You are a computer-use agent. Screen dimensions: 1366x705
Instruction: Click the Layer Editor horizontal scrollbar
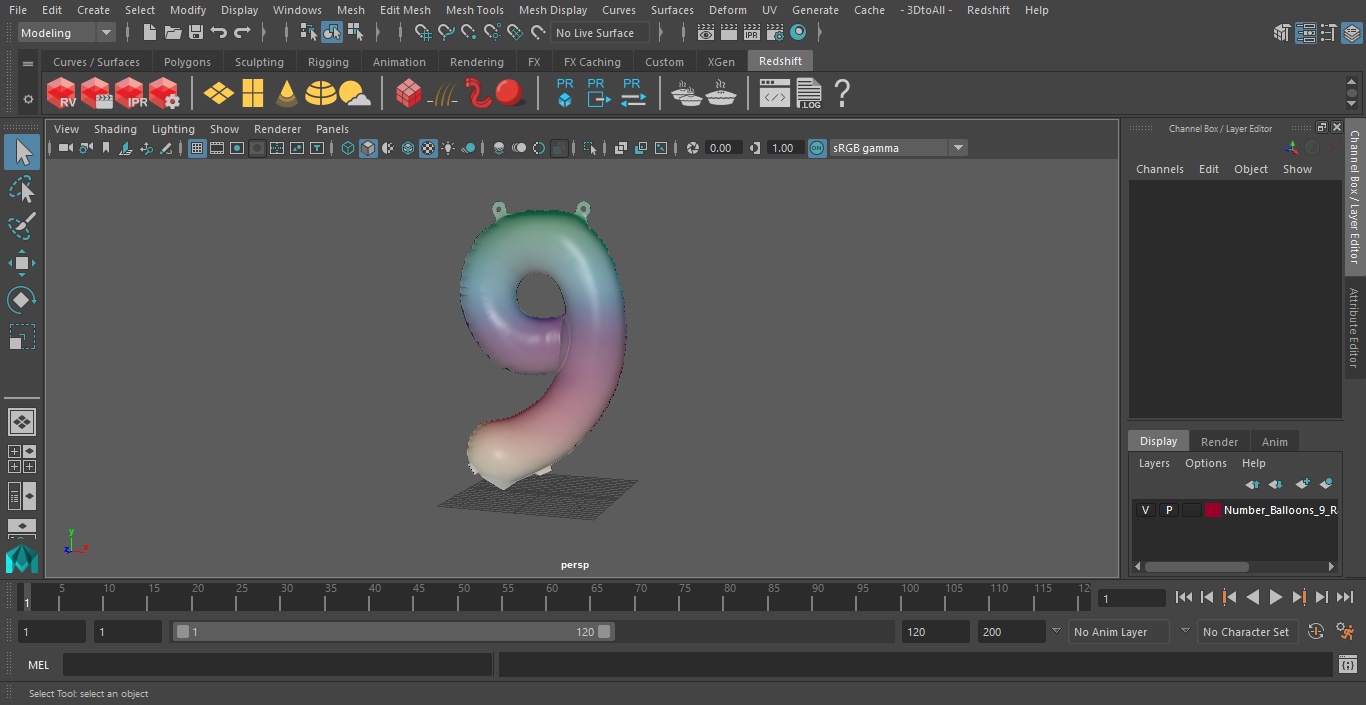[1196, 566]
